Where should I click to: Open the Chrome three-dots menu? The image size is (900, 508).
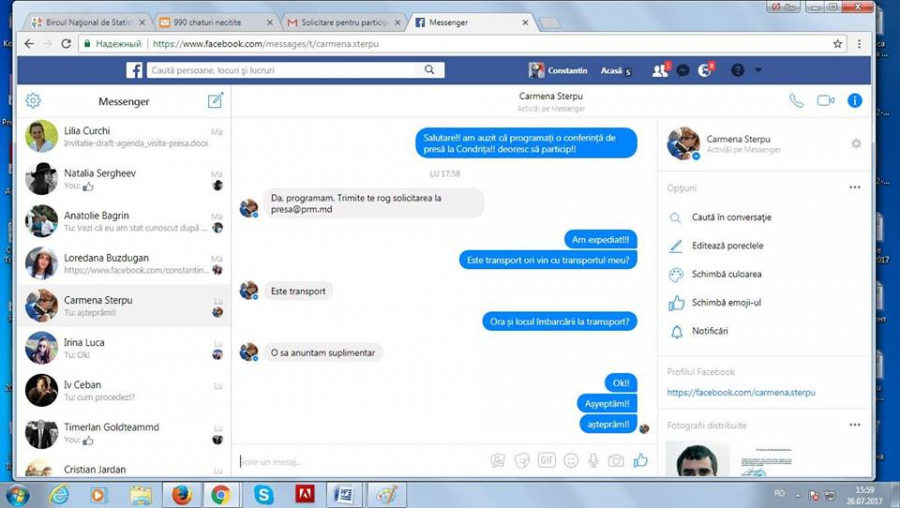click(x=859, y=44)
